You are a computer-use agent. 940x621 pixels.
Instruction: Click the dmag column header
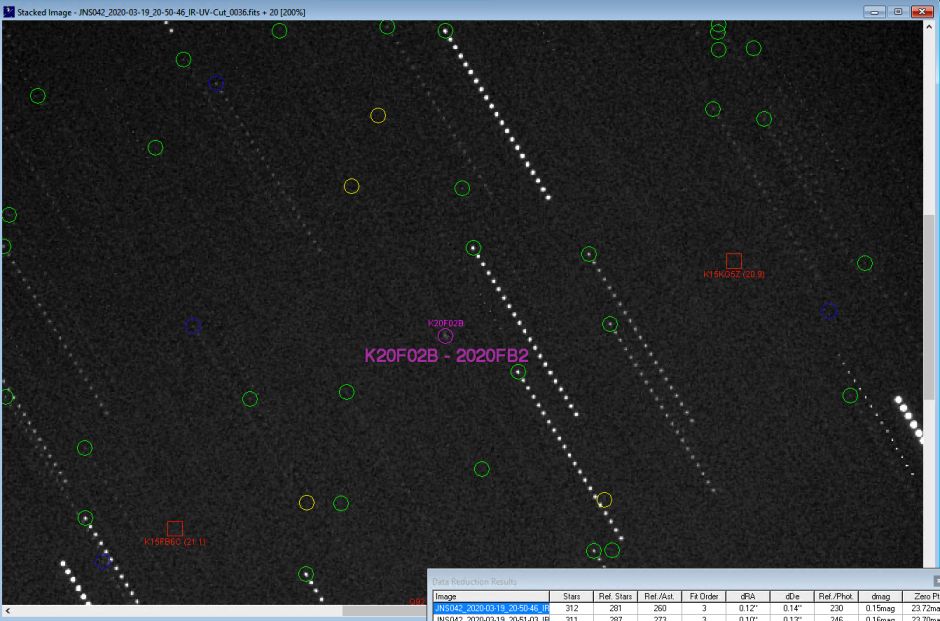coord(880,595)
